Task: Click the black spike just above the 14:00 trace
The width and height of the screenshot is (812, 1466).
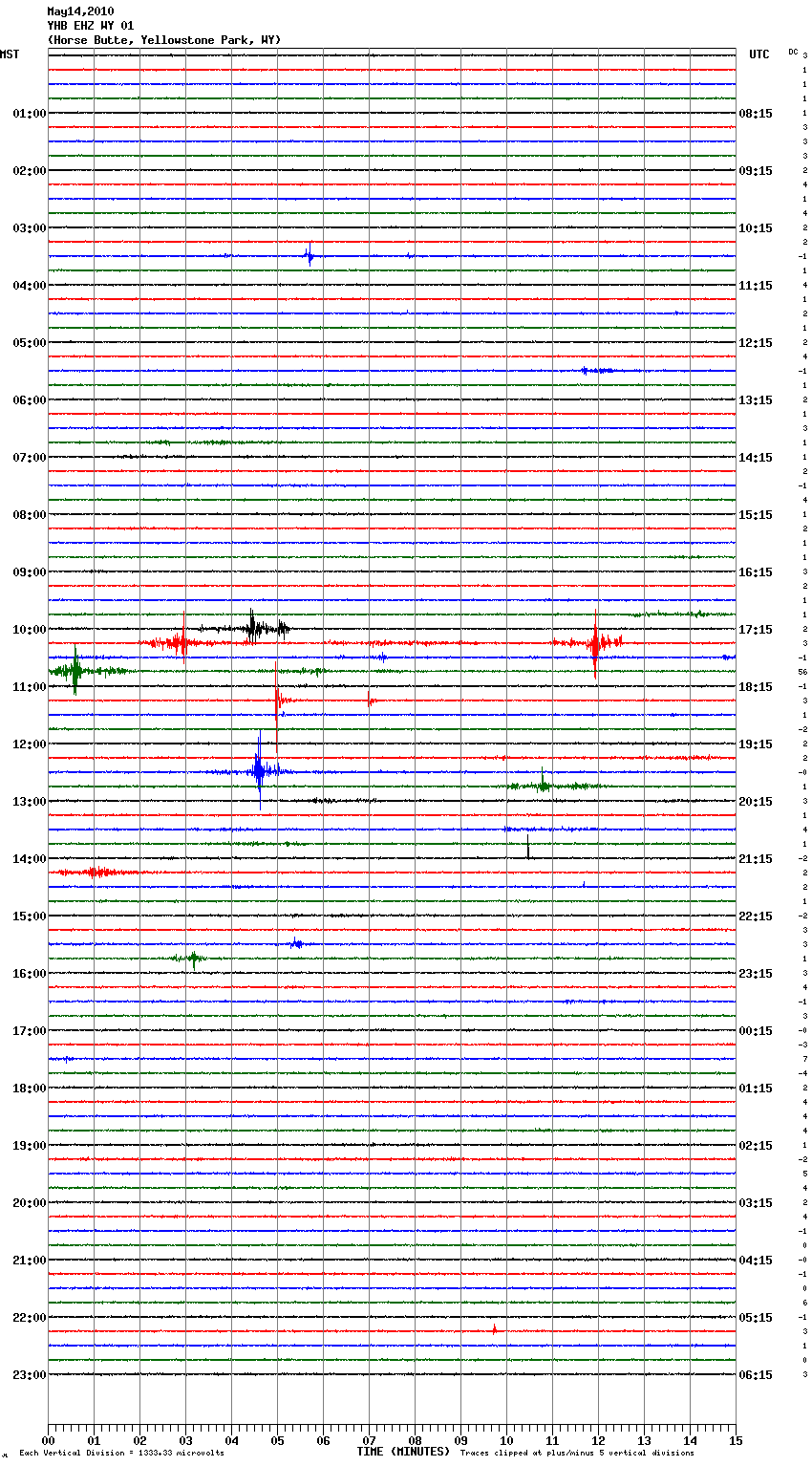Action: coord(527,848)
